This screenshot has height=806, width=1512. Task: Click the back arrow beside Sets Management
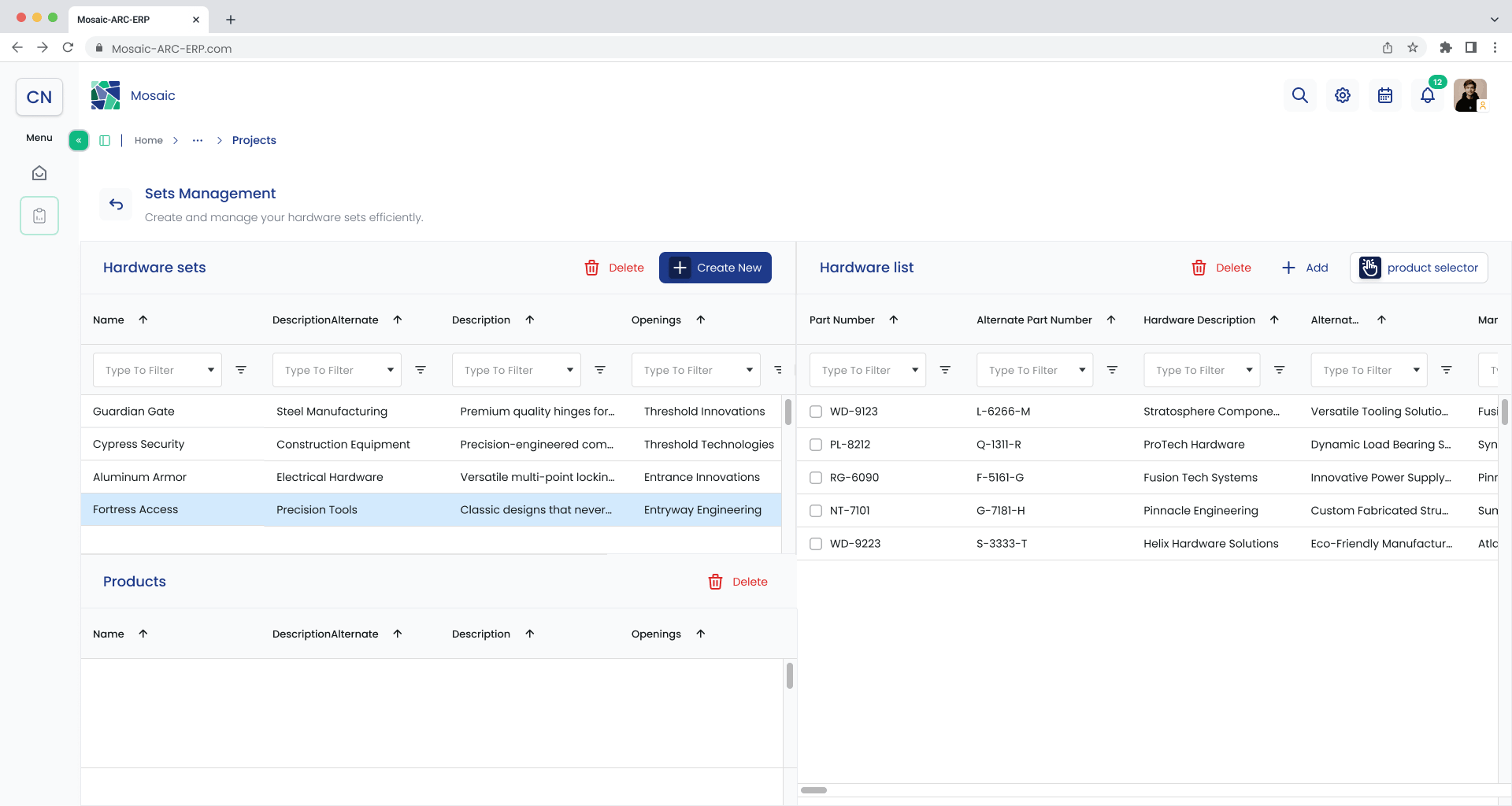click(x=117, y=205)
